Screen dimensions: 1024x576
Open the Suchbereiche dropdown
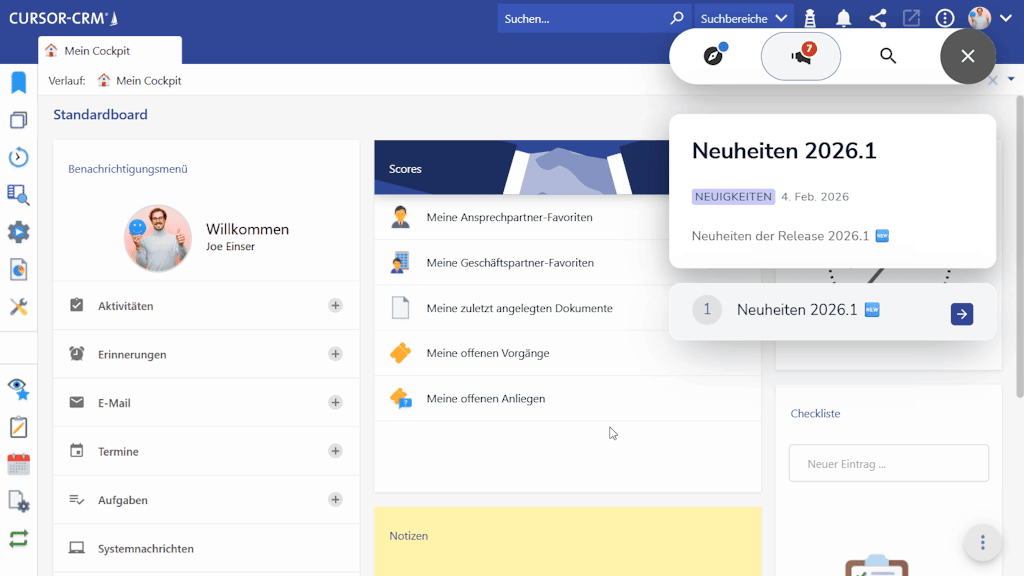point(745,18)
